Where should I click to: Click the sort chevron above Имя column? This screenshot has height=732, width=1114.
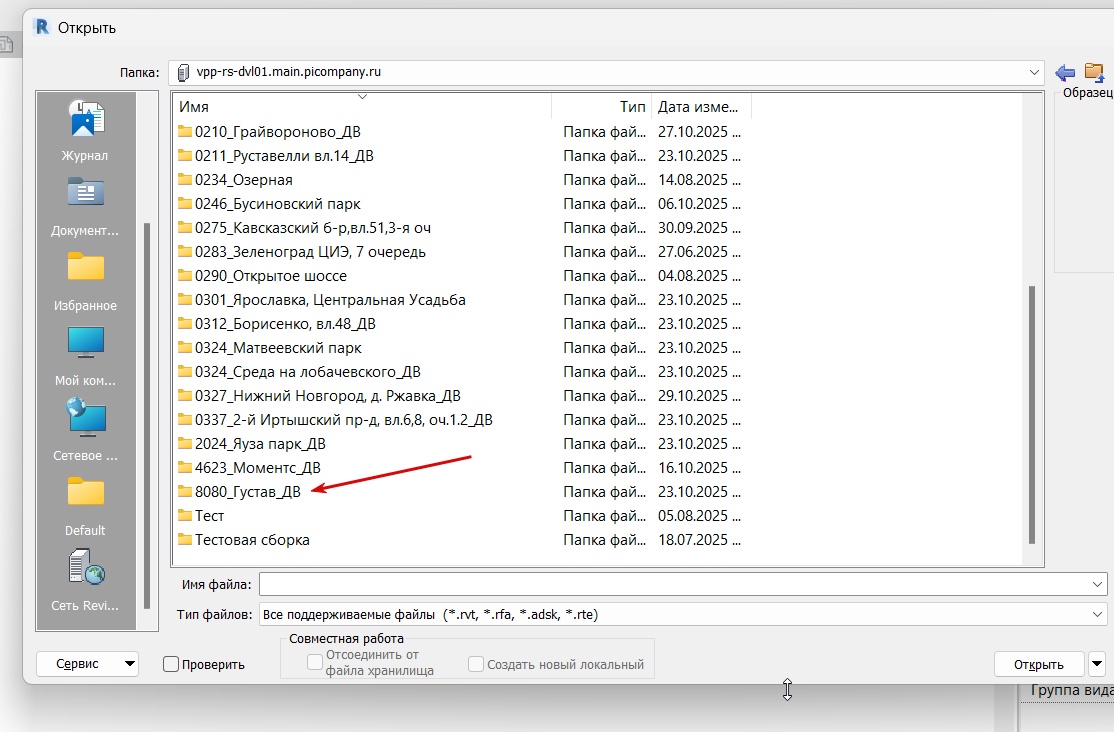click(x=362, y=97)
